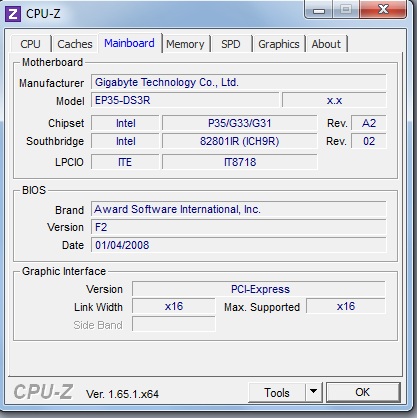Click the Max. Supported value x16
417x418 pixels.
[346, 306]
